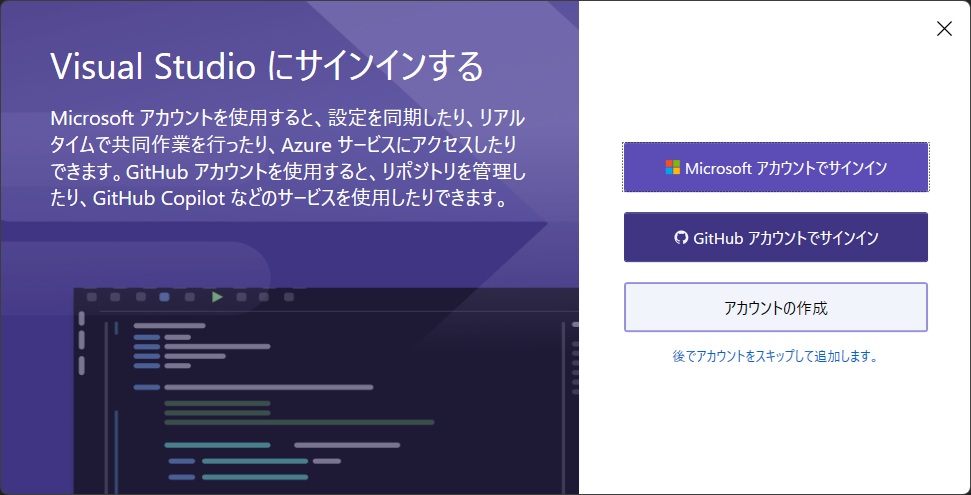Click the top pill in illustration's left sidebar
Image resolution: width=971 pixels, height=495 pixels.
pos(83,320)
